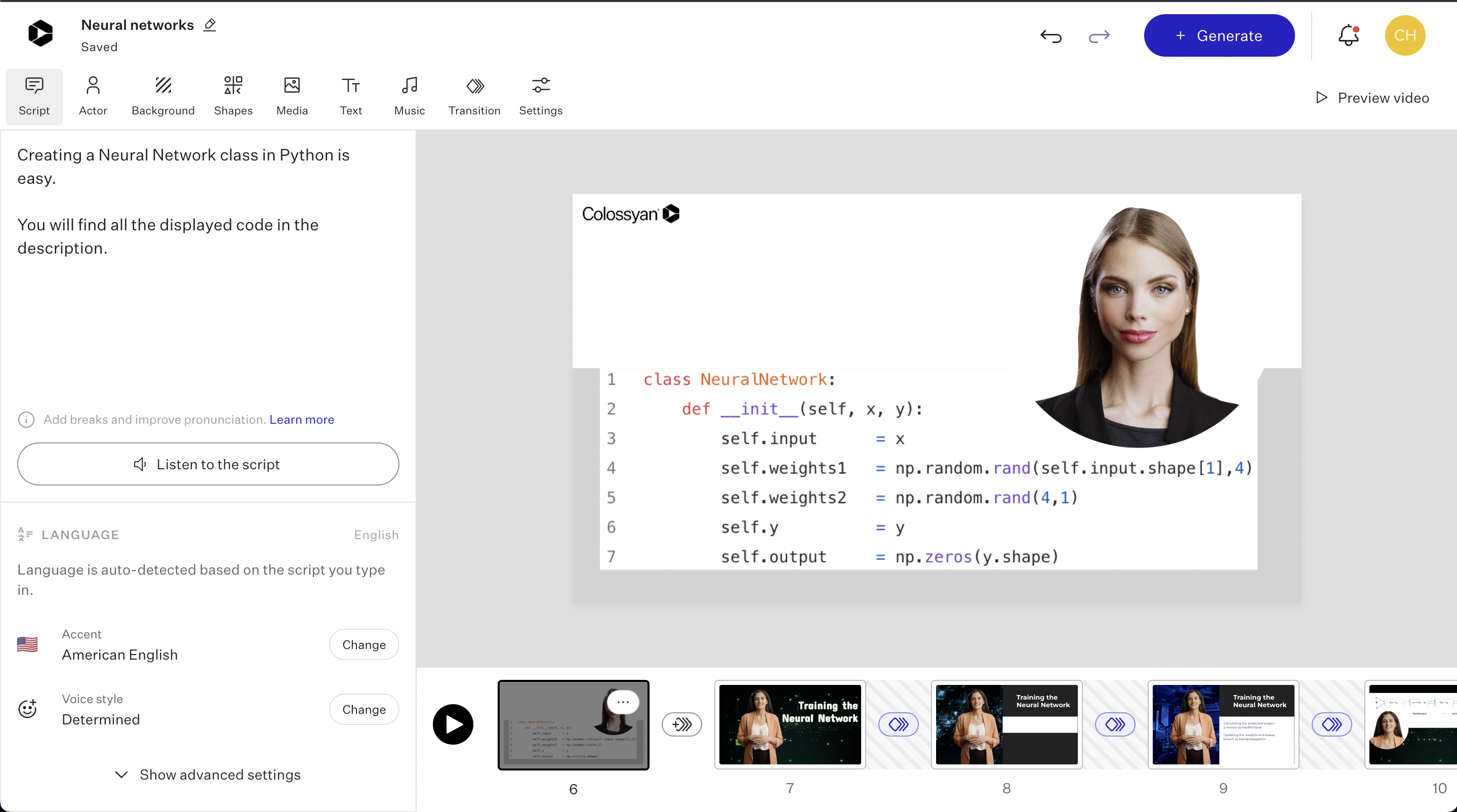The height and width of the screenshot is (812, 1457).
Task: Click Change next to American English accent
Action: click(x=363, y=644)
